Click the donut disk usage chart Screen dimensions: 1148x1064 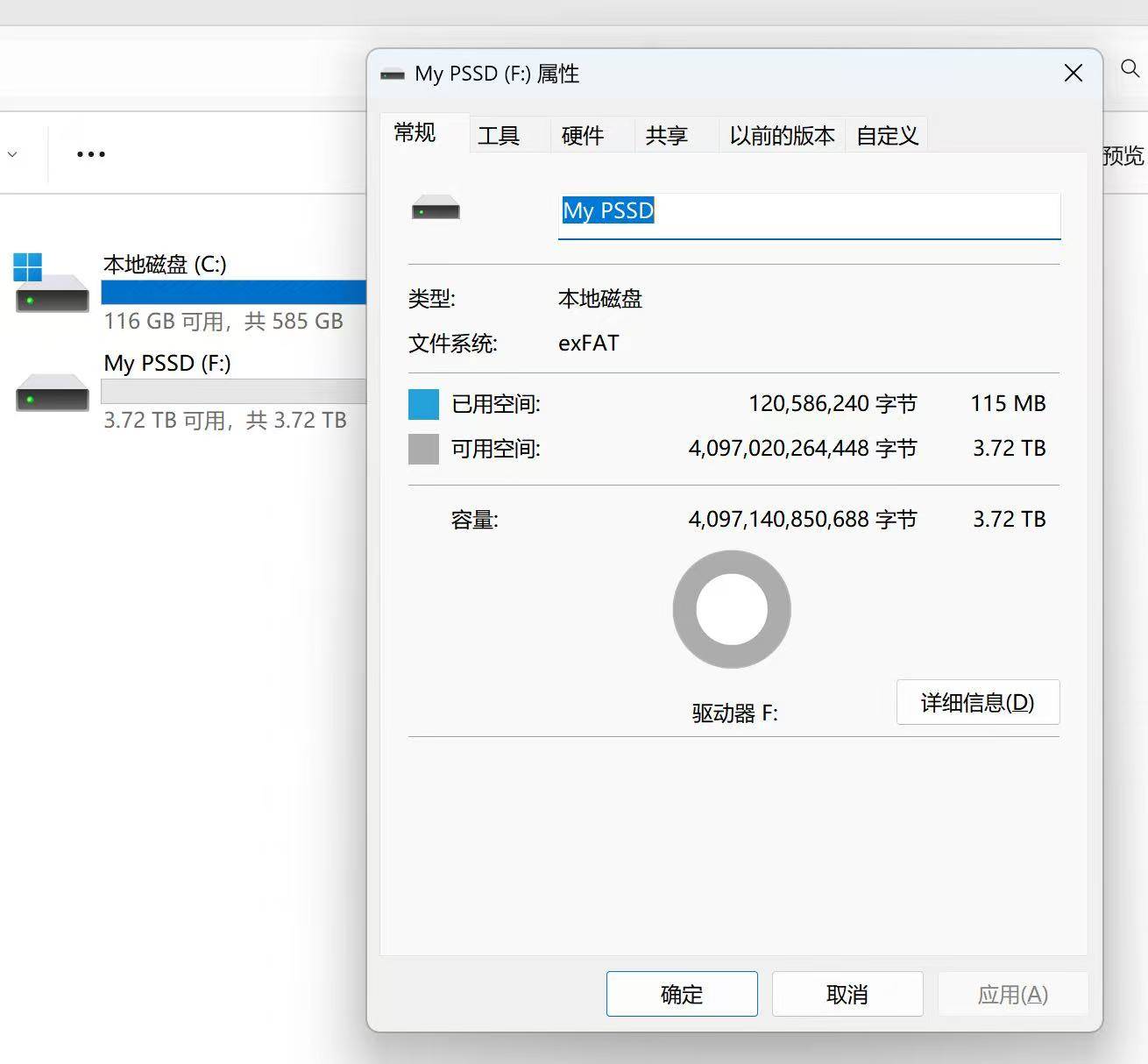pos(732,609)
